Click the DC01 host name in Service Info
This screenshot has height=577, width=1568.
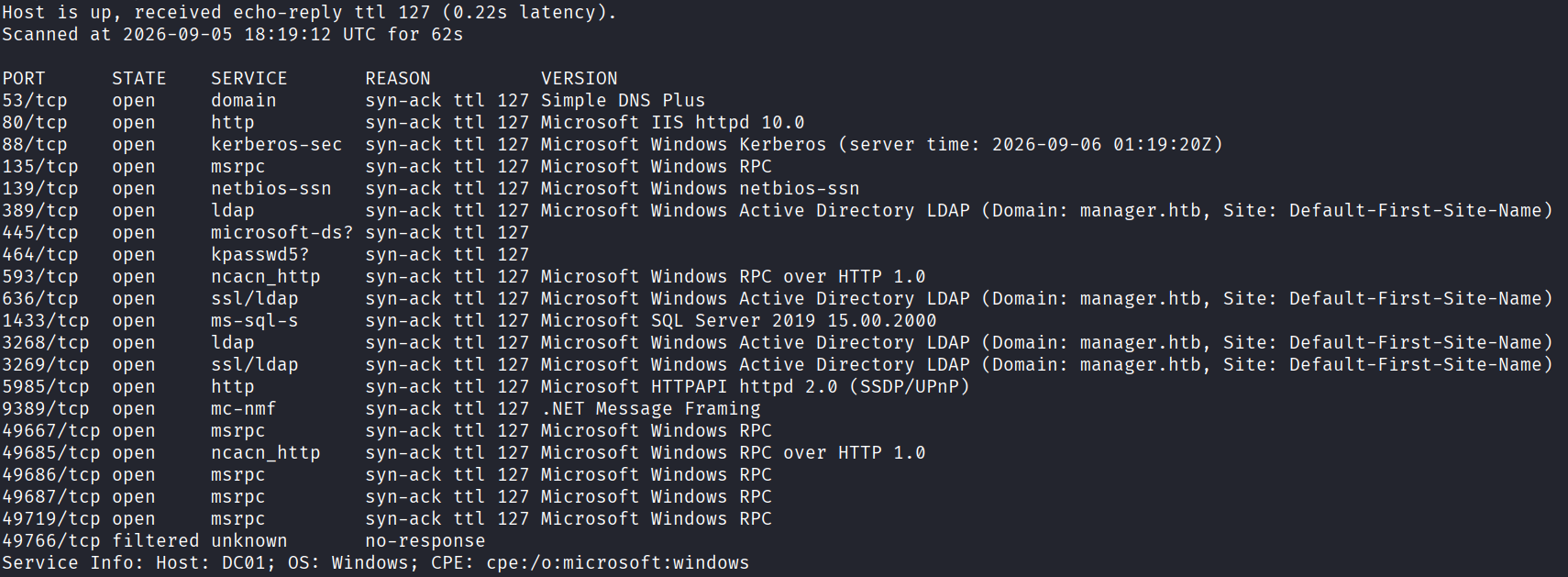[x=244, y=562]
